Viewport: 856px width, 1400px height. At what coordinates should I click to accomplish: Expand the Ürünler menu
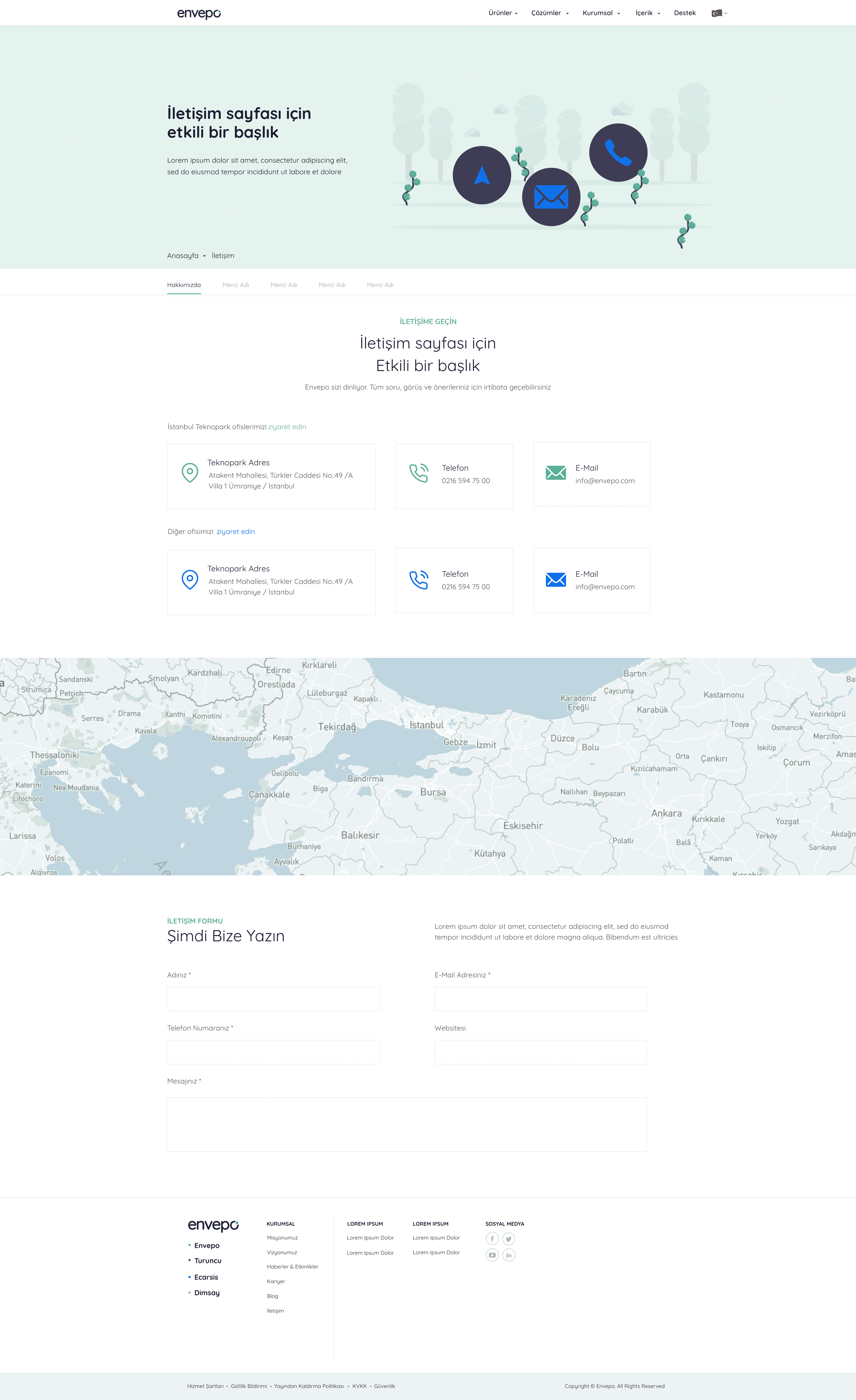pyautogui.click(x=503, y=13)
